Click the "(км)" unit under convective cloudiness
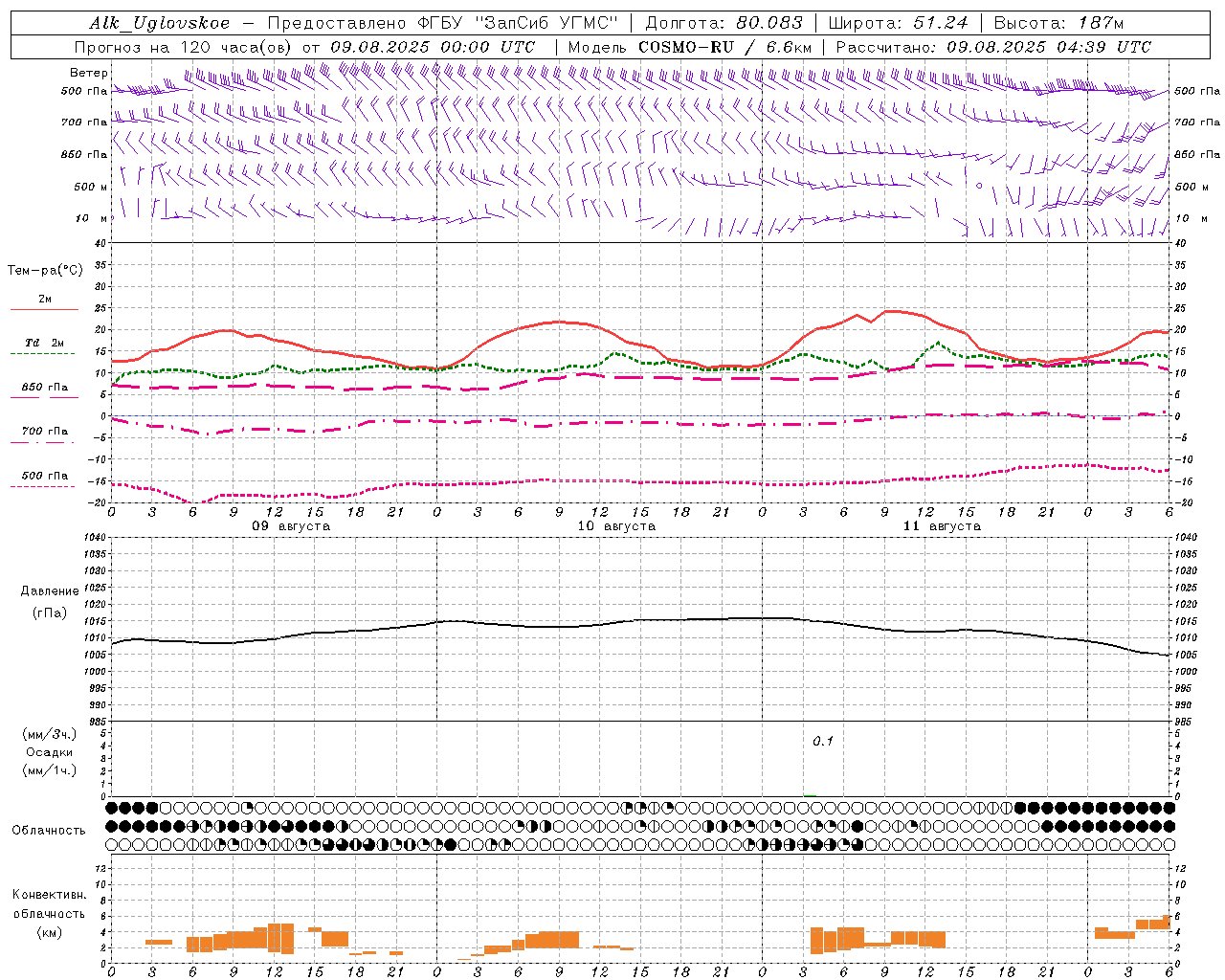Viewport: 1225px width, 980px height. pos(50,931)
